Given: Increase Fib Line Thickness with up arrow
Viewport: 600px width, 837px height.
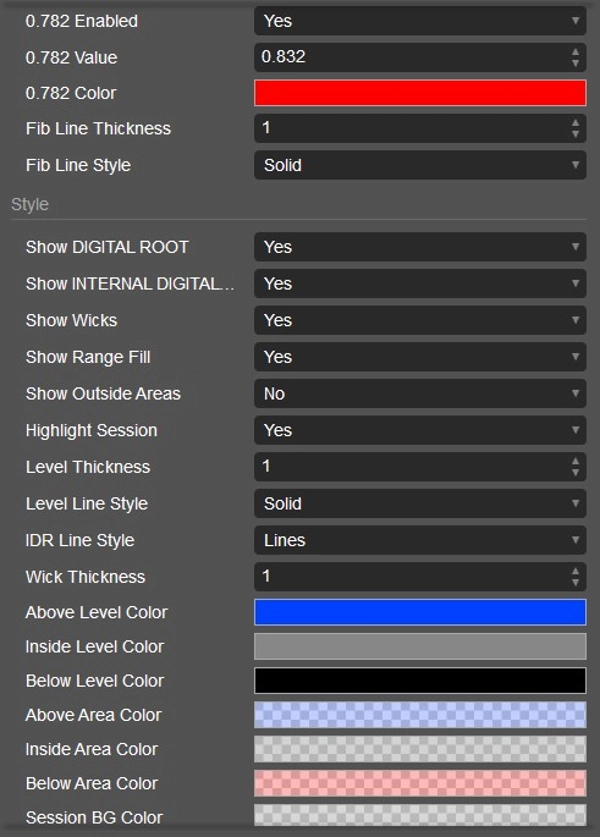Looking at the screenshot, I should tap(575, 123).
